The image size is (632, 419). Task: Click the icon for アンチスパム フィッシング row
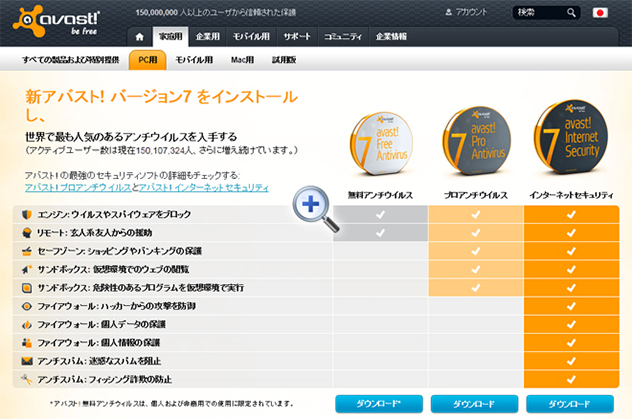click(27, 379)
